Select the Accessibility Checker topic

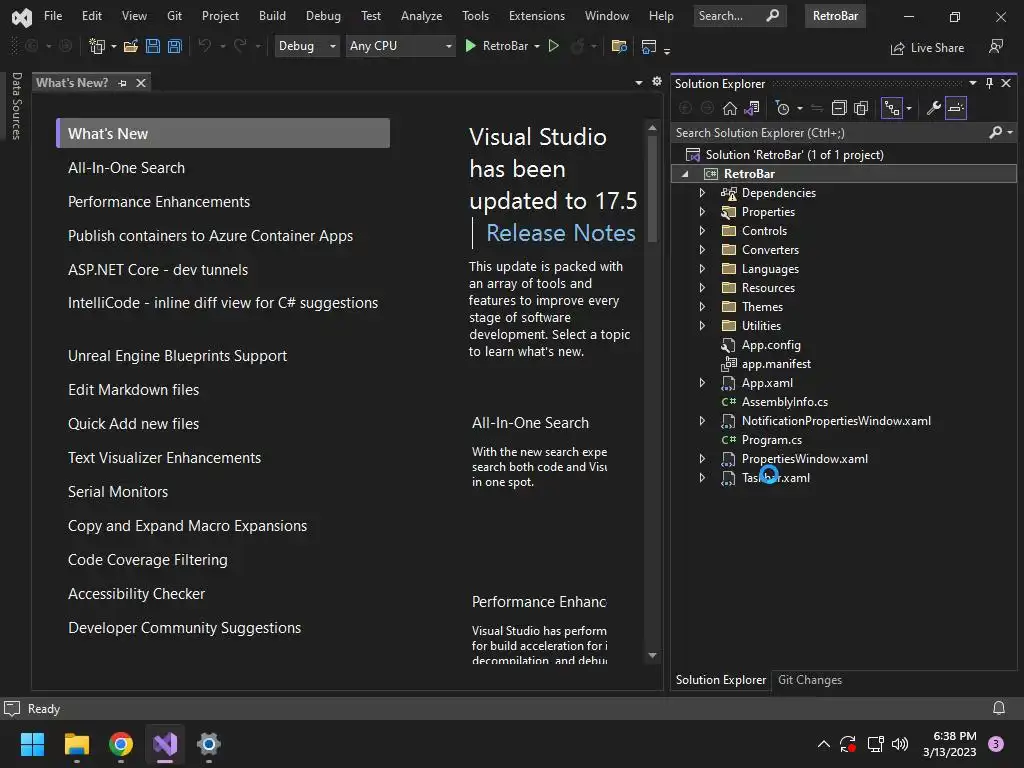tap(136, 594)
